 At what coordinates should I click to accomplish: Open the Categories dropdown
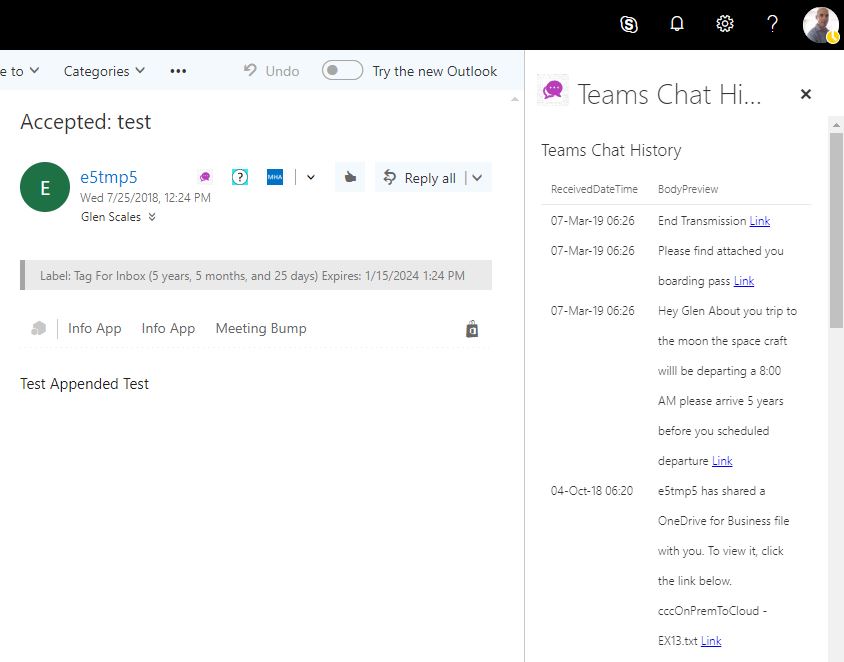click(x=104, y=71)
